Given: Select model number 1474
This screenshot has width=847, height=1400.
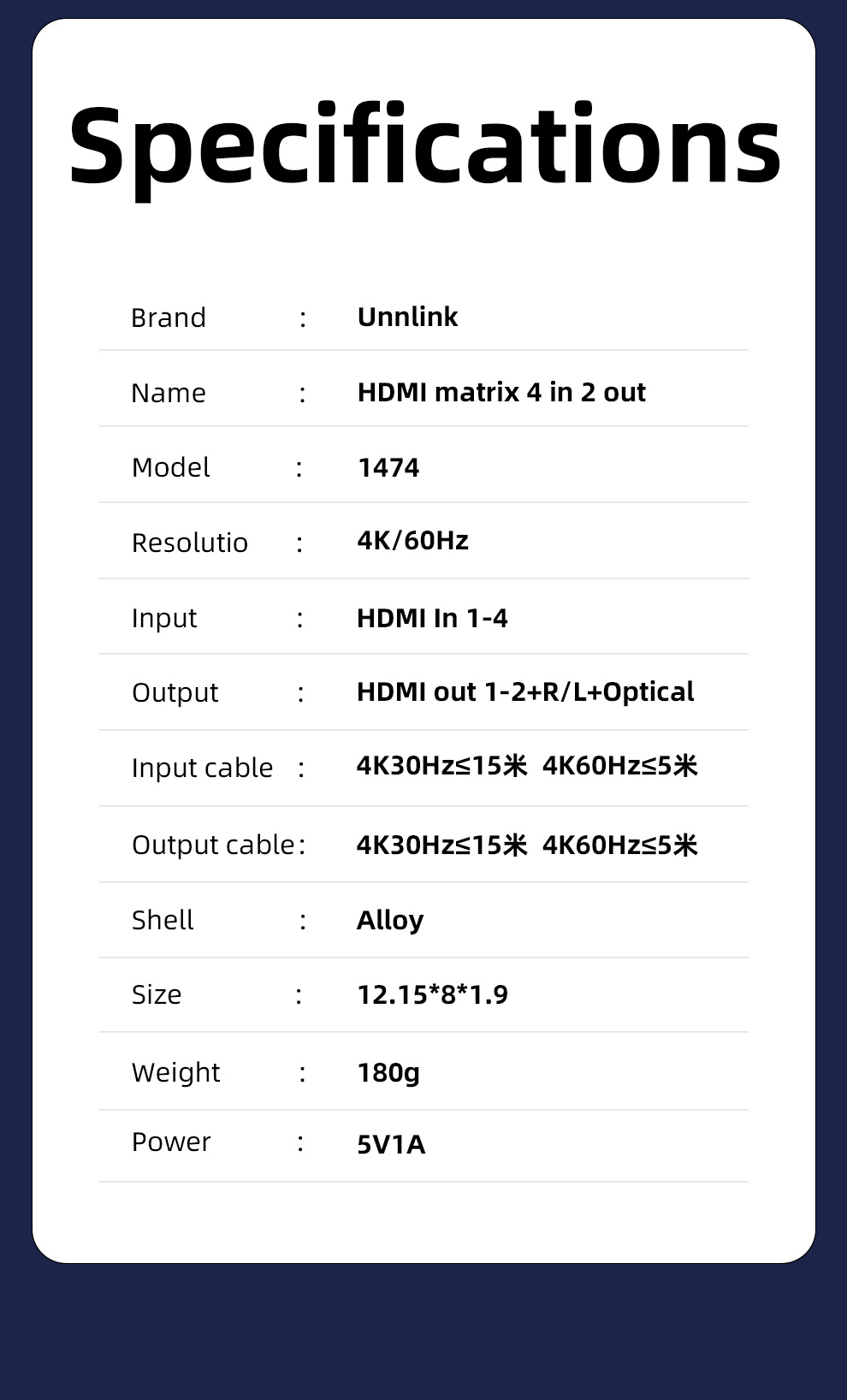Looking at the screenshot, I should (388, 467).
